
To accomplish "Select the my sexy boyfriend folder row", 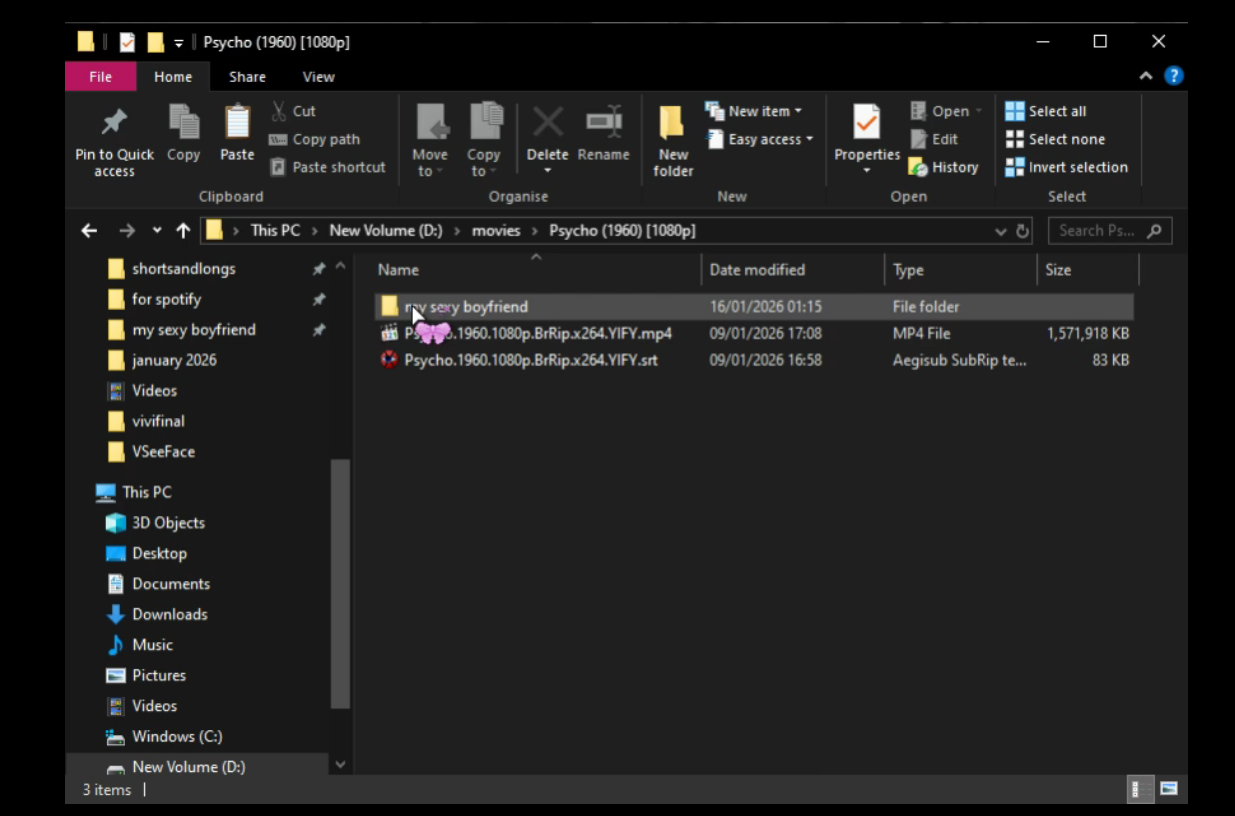I will click(755, 306).
